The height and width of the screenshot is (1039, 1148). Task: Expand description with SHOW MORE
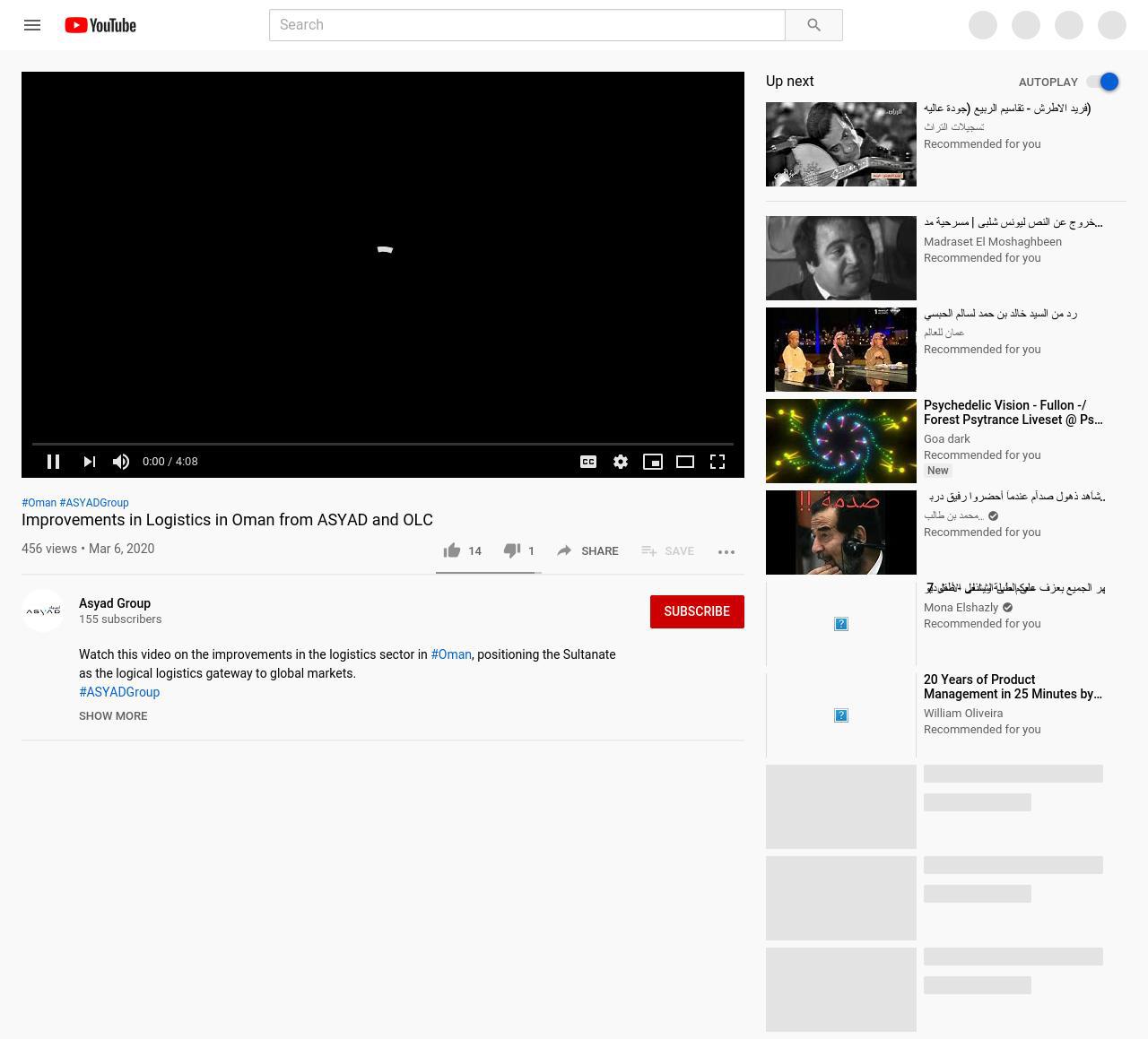[x=113, y=715]
